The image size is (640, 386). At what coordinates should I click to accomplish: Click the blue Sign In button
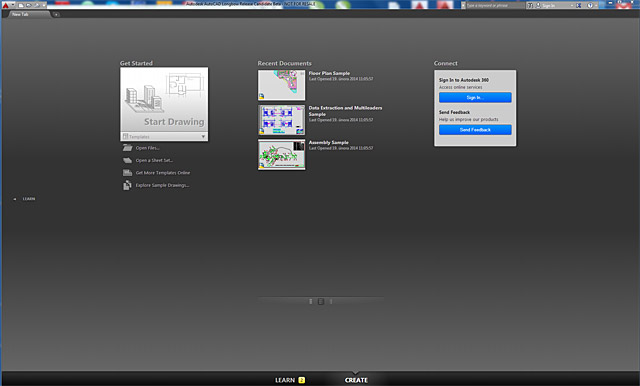(475, 98)
